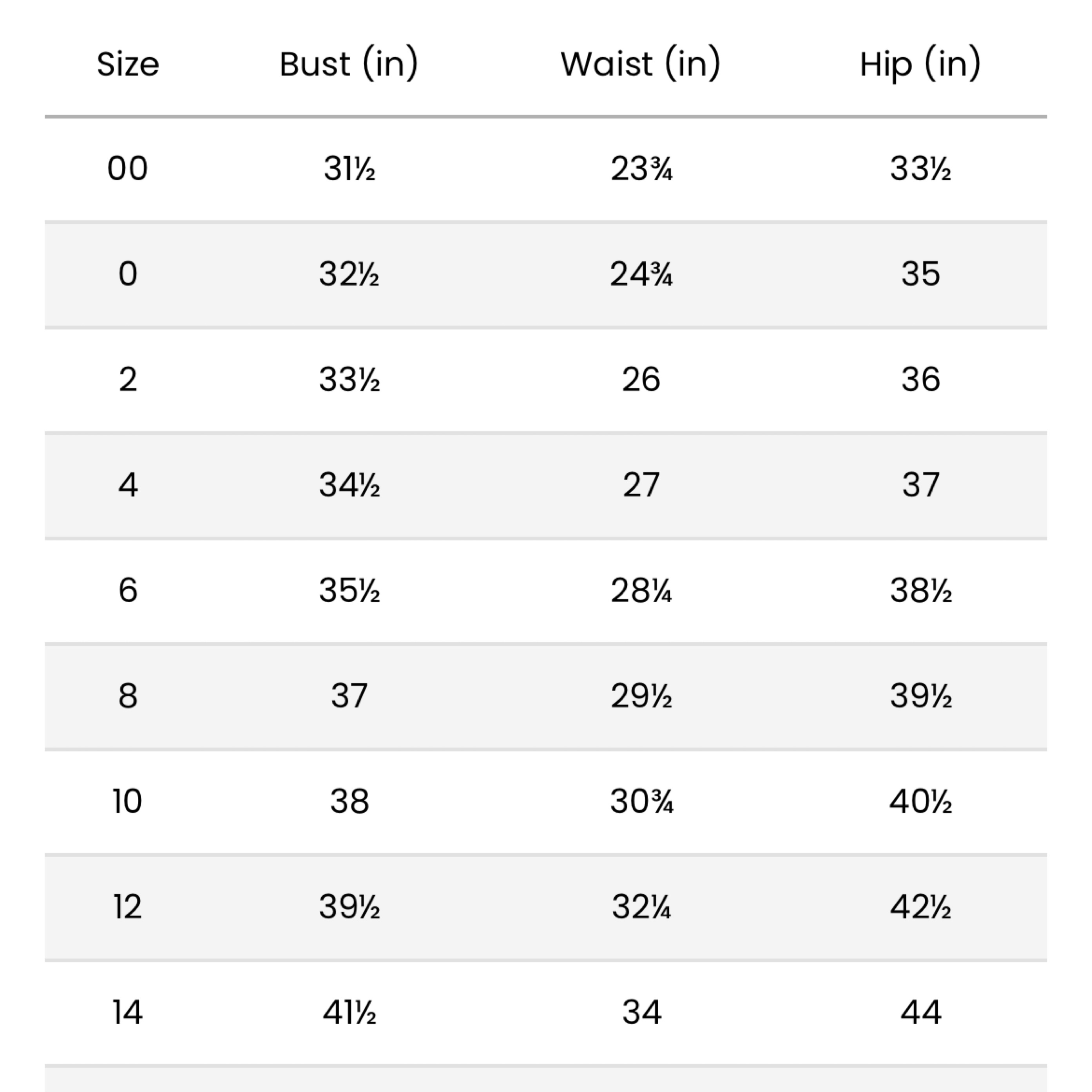
Task: Click hip value 36 for size 2
Action: 921,379
